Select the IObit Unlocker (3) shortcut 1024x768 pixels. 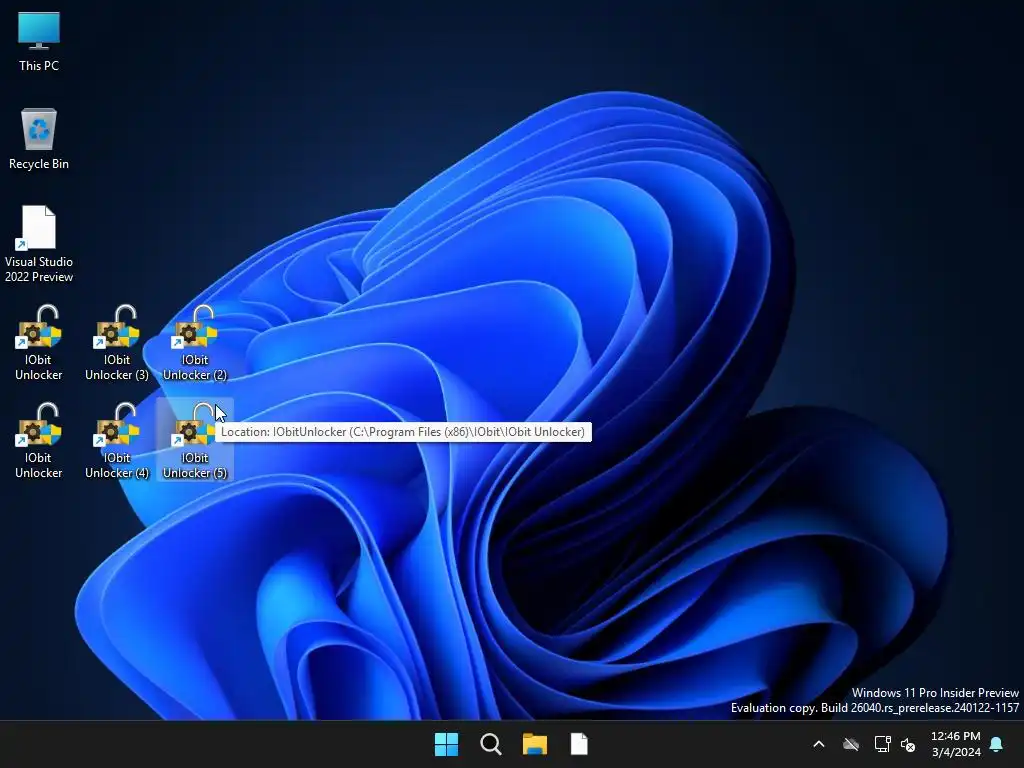pyautogui.click(x=117, y=342)
